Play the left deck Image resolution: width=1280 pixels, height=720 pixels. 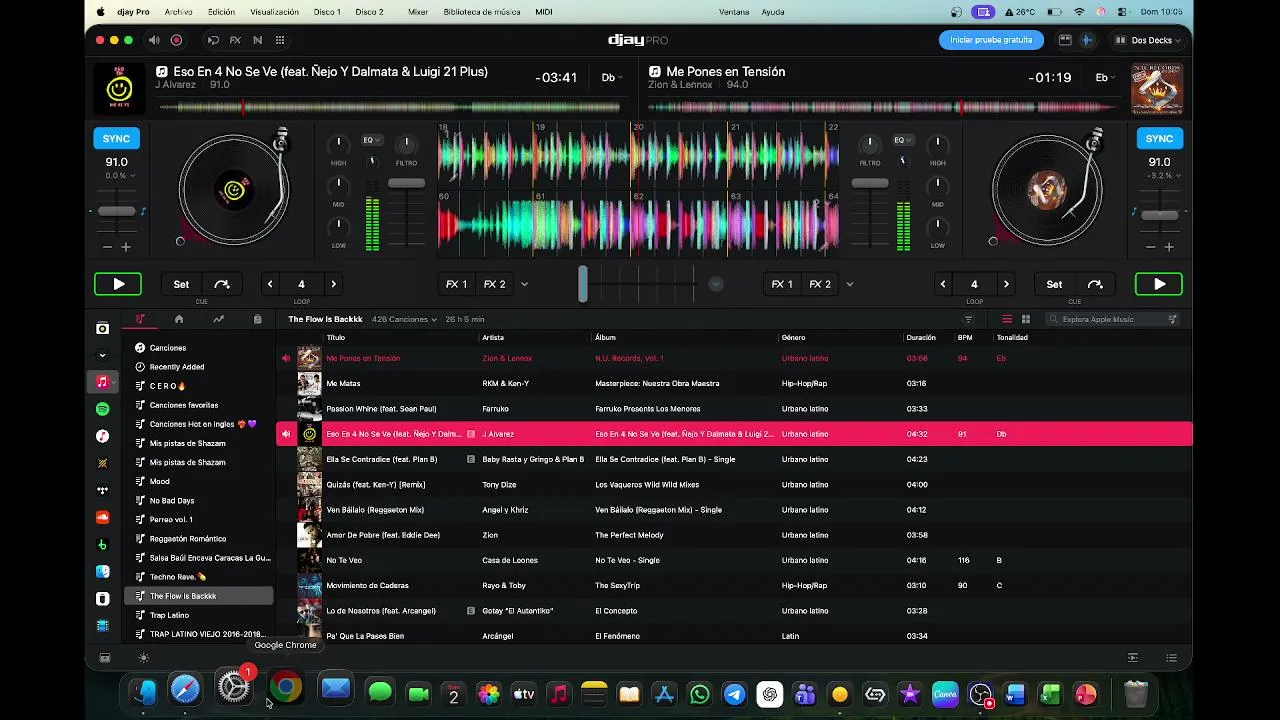click(118, 284)
